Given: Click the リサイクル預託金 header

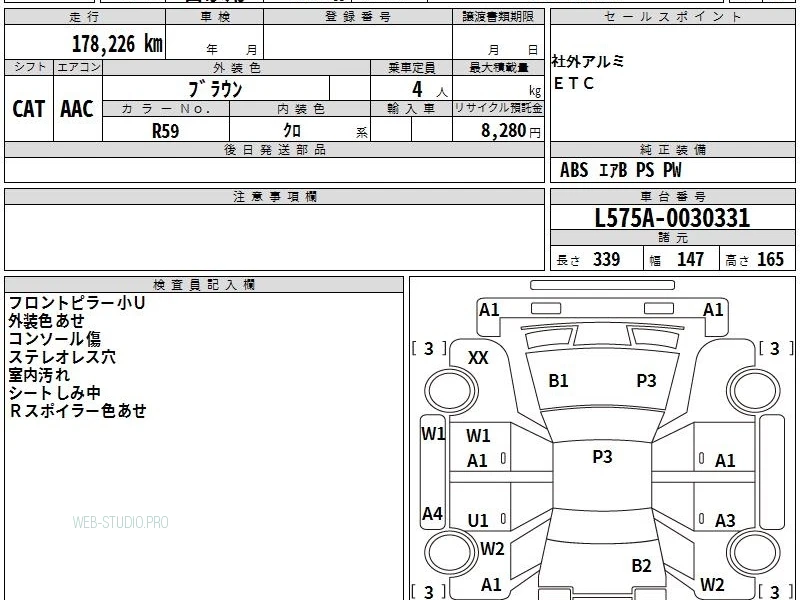Looking at the screenshot, I should tap(498, 109).
